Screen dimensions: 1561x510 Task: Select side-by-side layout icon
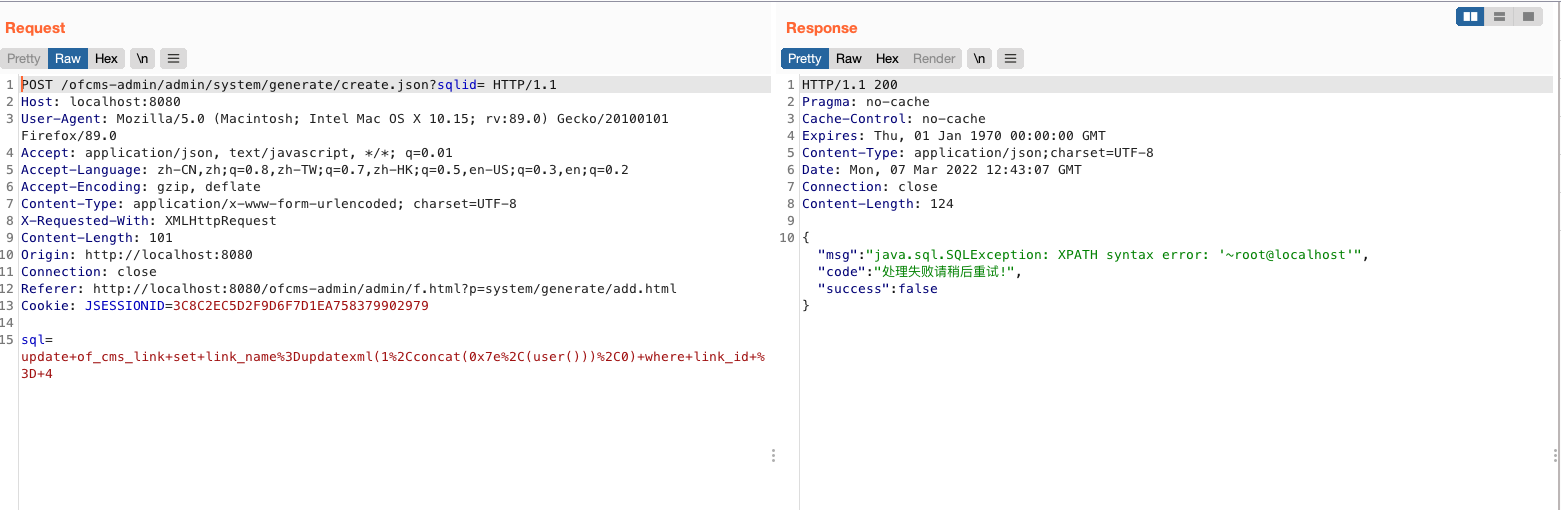point(1470,16)
